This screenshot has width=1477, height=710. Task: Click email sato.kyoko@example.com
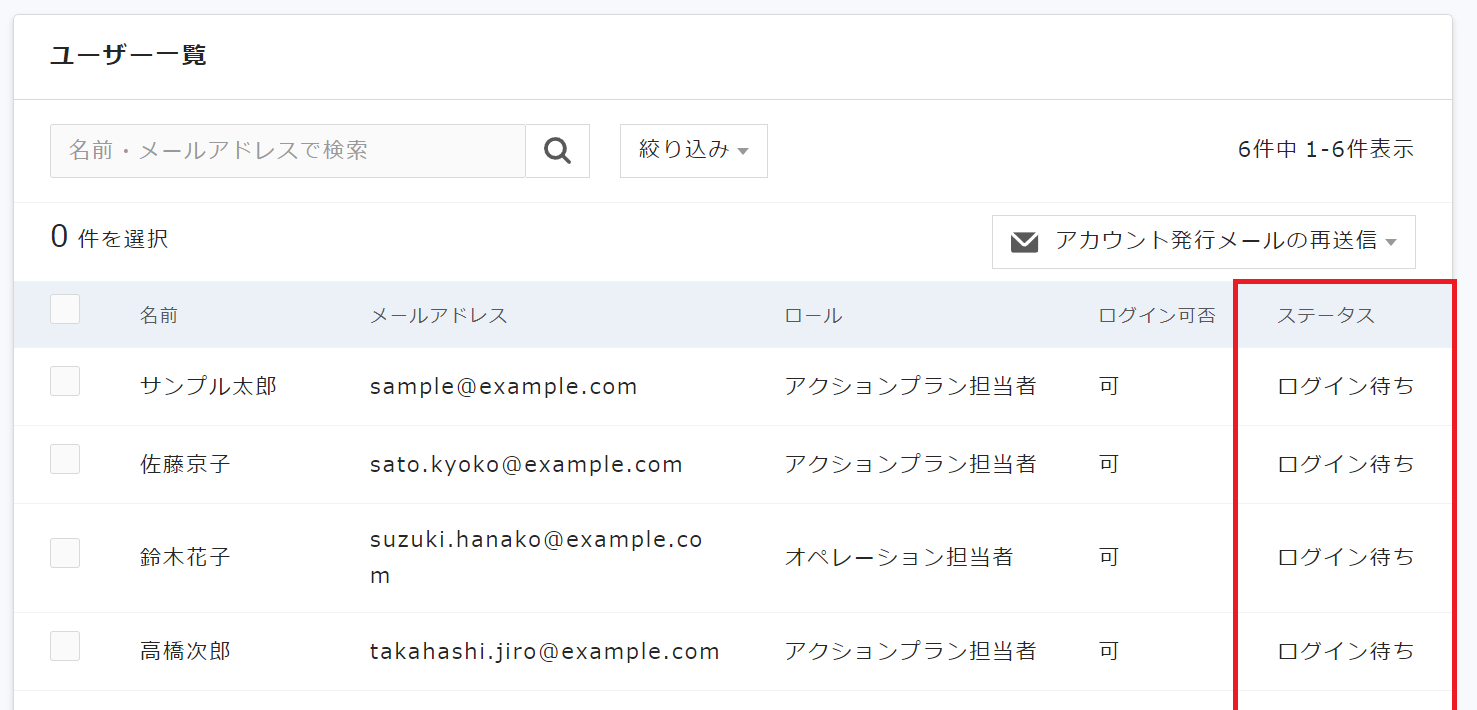click(x=526, y=464)
